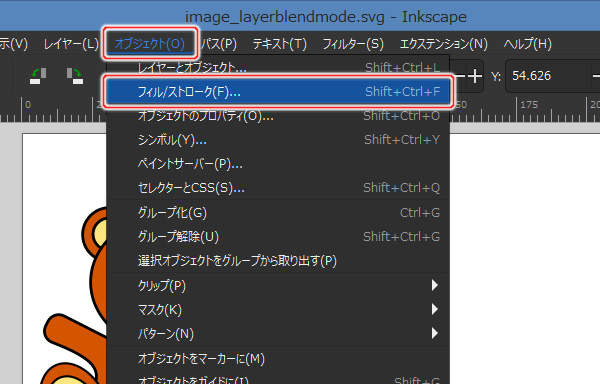Click the raise selection one step icon
600x384 pixels.
(x=38, y=76)
